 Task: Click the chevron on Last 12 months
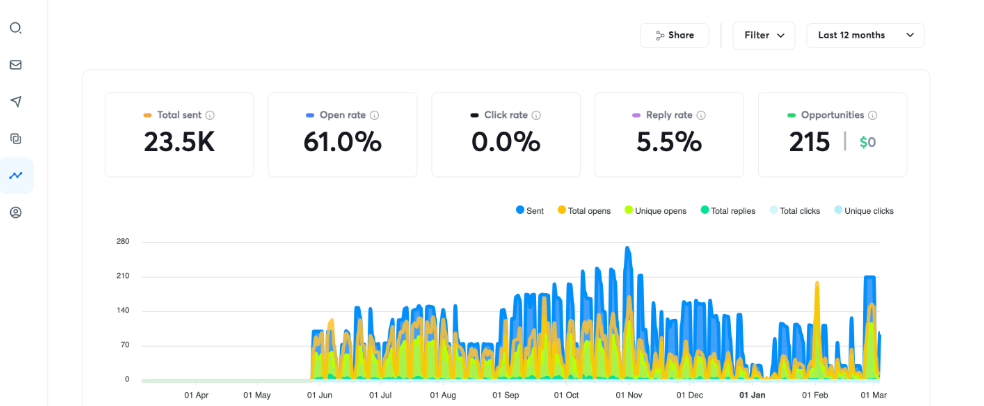(x=910, y=35)
